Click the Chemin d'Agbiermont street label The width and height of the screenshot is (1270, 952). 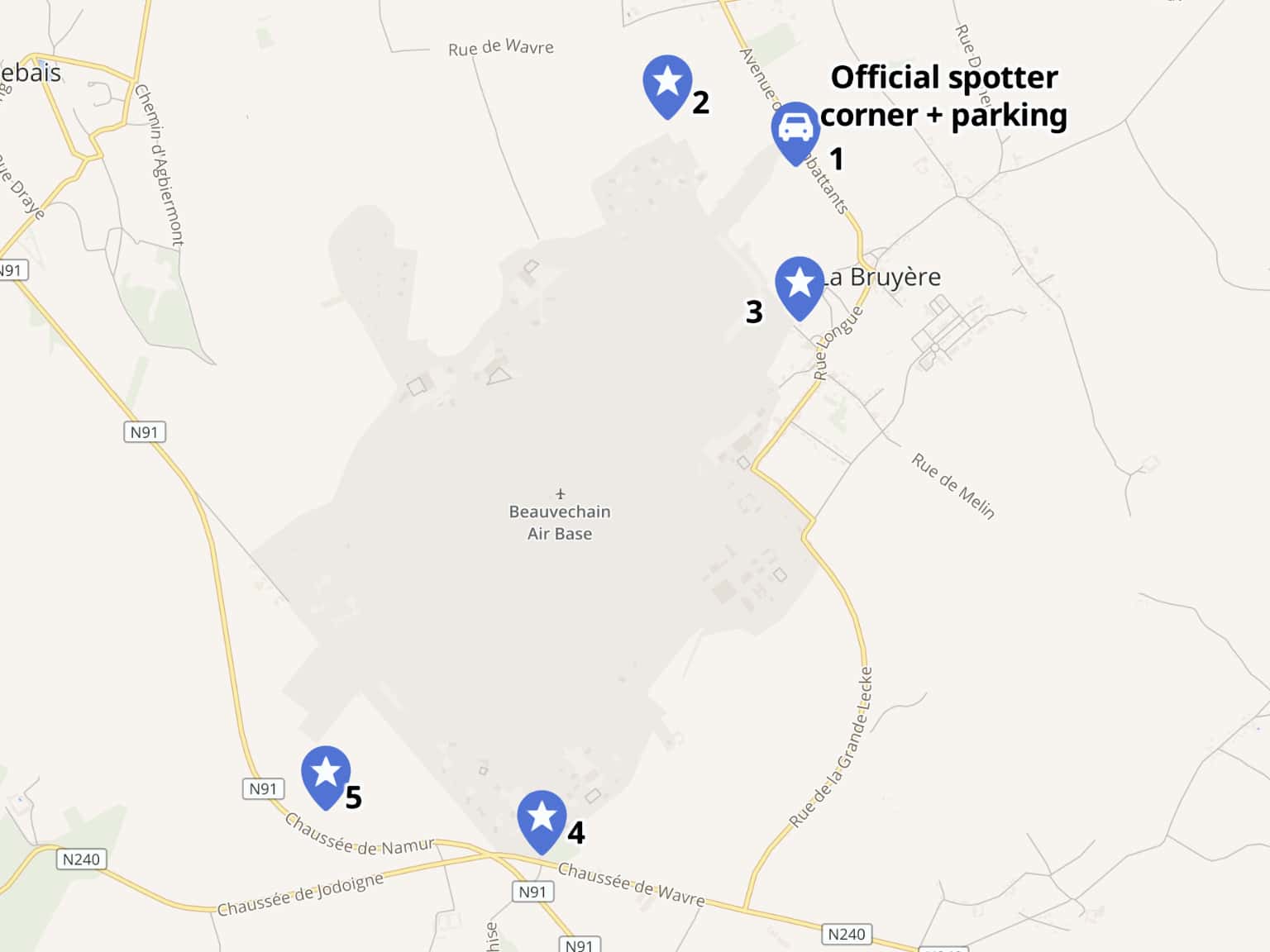[x=159, y=165]
